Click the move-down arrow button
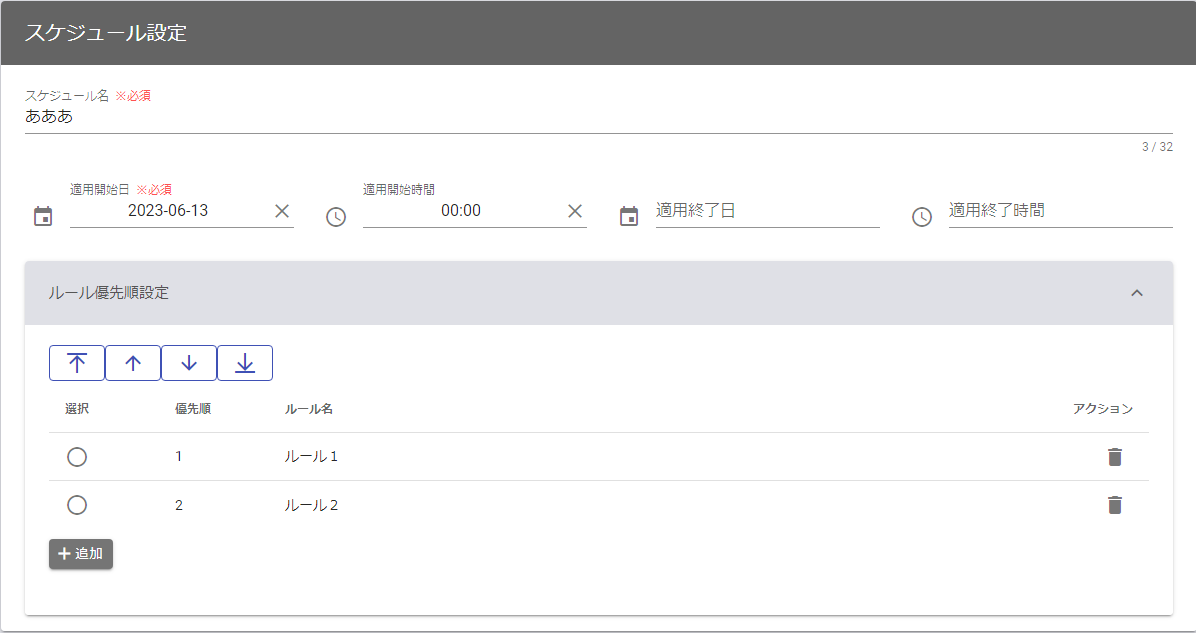 click(189, 363)
